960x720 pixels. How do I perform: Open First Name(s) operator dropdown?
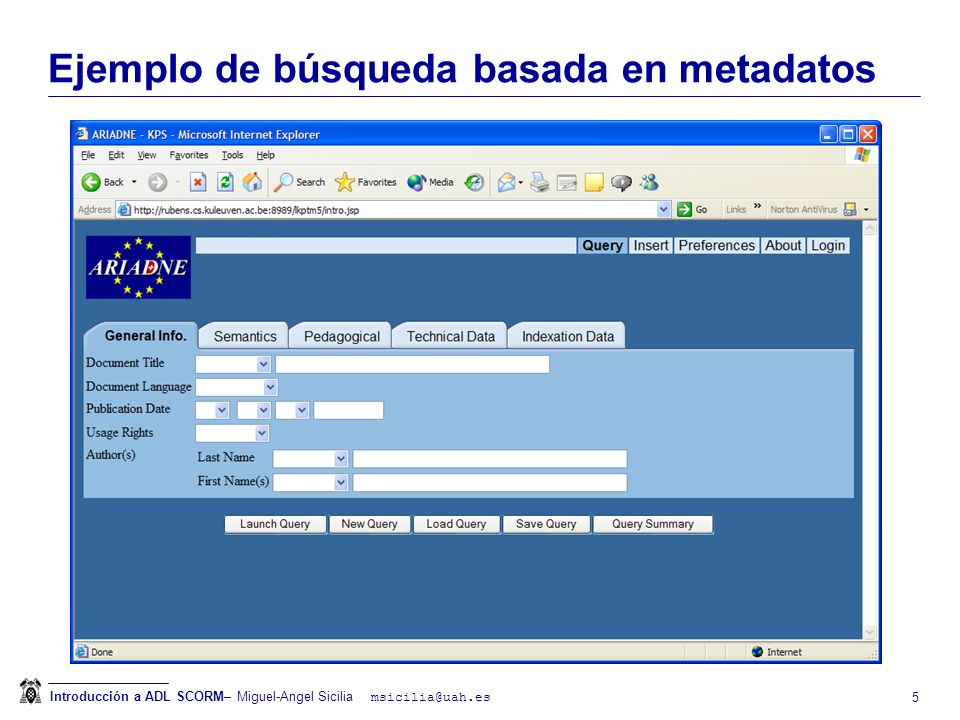(x=341, y=482)
